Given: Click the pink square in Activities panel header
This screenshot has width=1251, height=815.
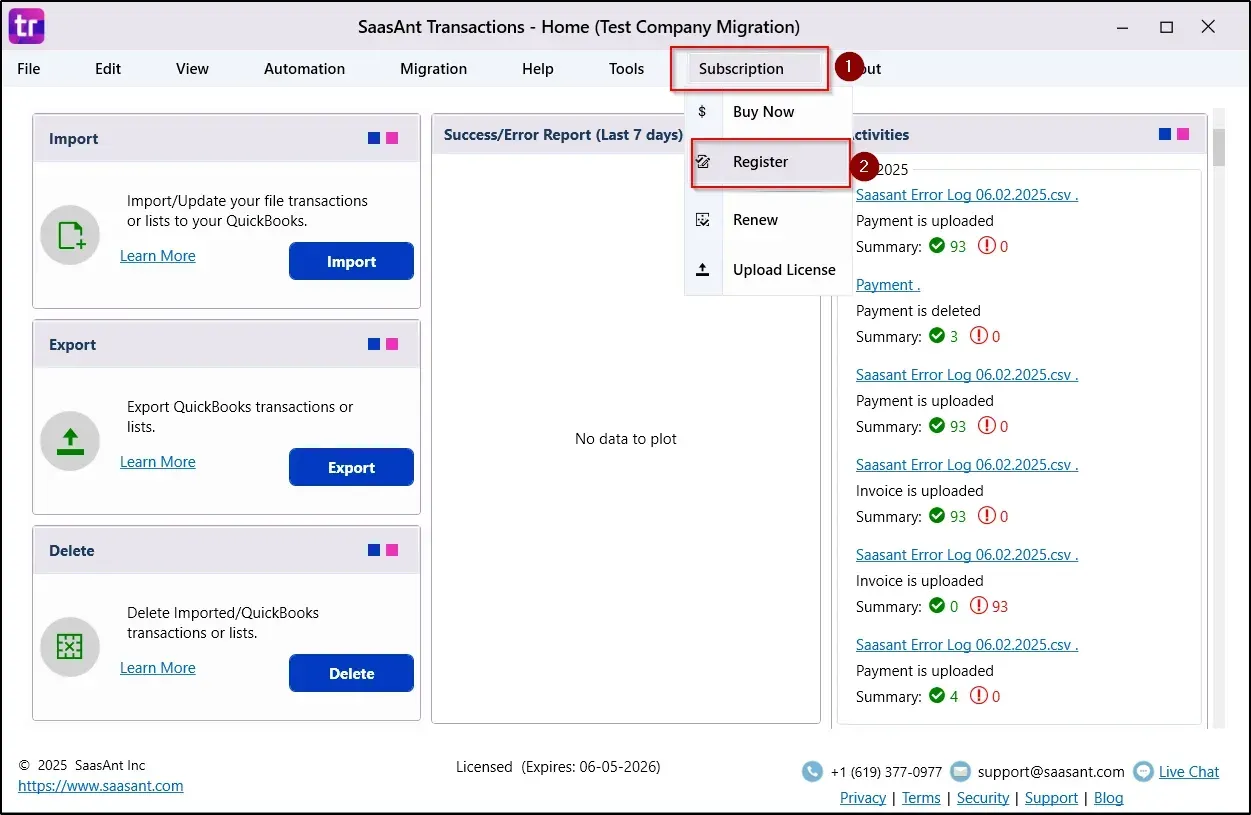Looking at the screenshot, I should pyautogui.click(x=1183, y=134).
